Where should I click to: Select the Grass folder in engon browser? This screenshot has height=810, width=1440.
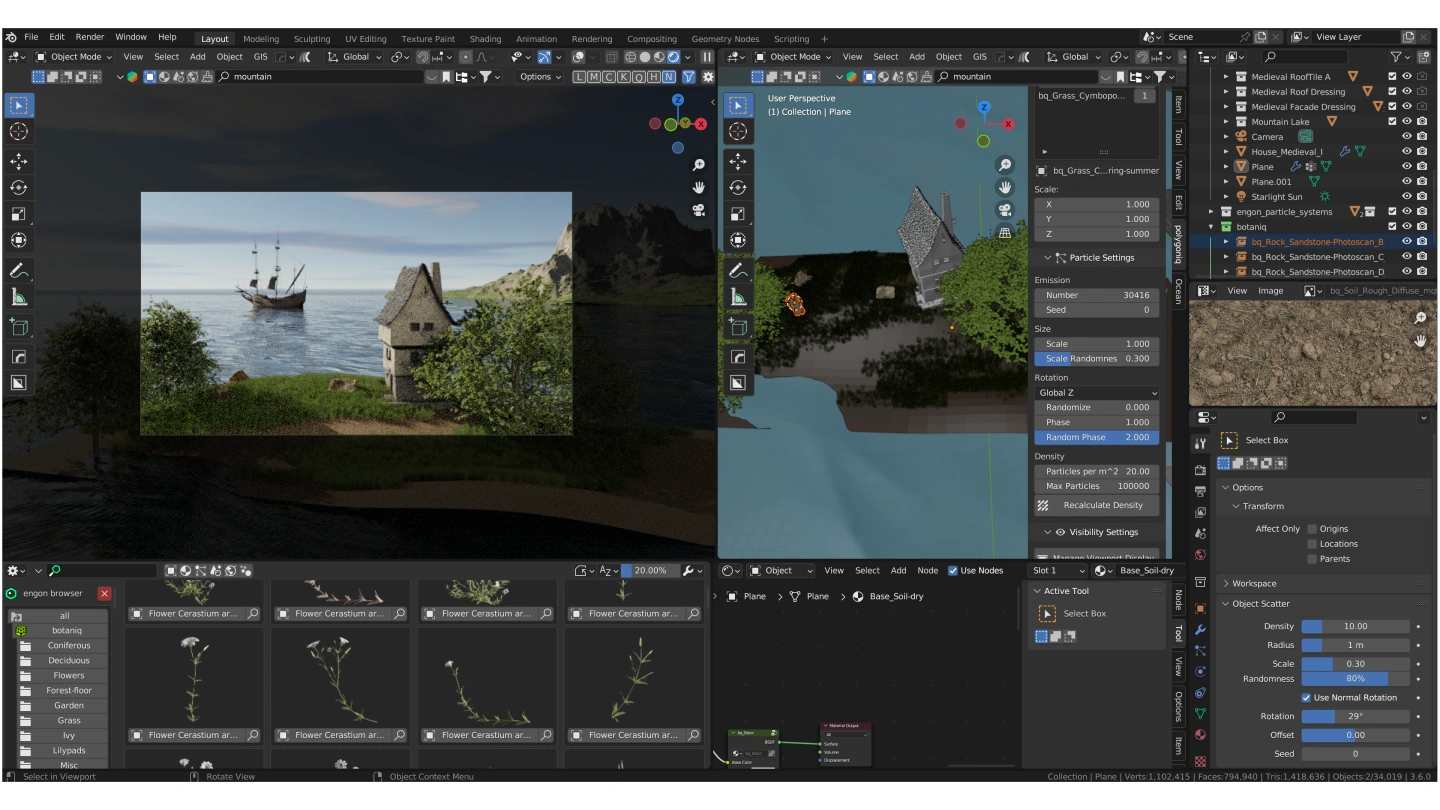coord(69,721)
